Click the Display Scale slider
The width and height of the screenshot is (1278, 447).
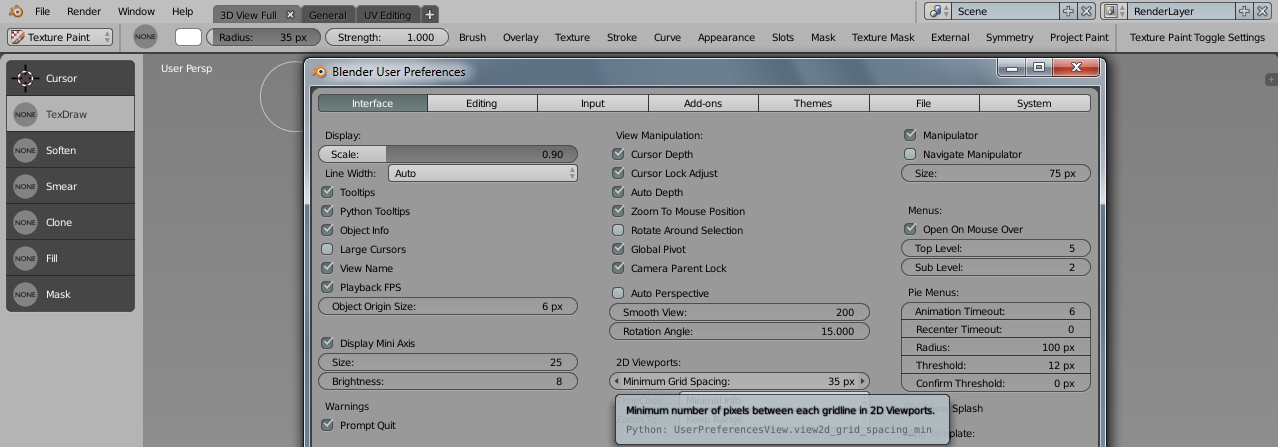pos(448,154)
